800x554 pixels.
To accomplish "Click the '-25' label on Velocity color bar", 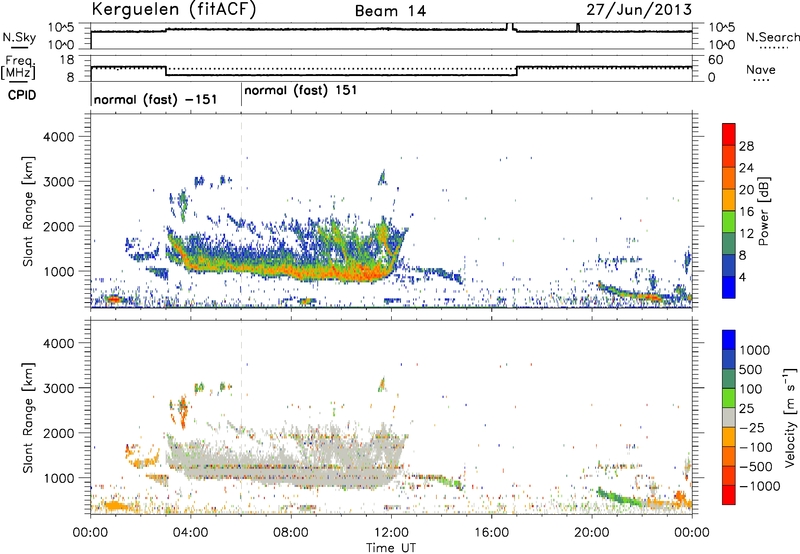I will click(x=753, y=428).
